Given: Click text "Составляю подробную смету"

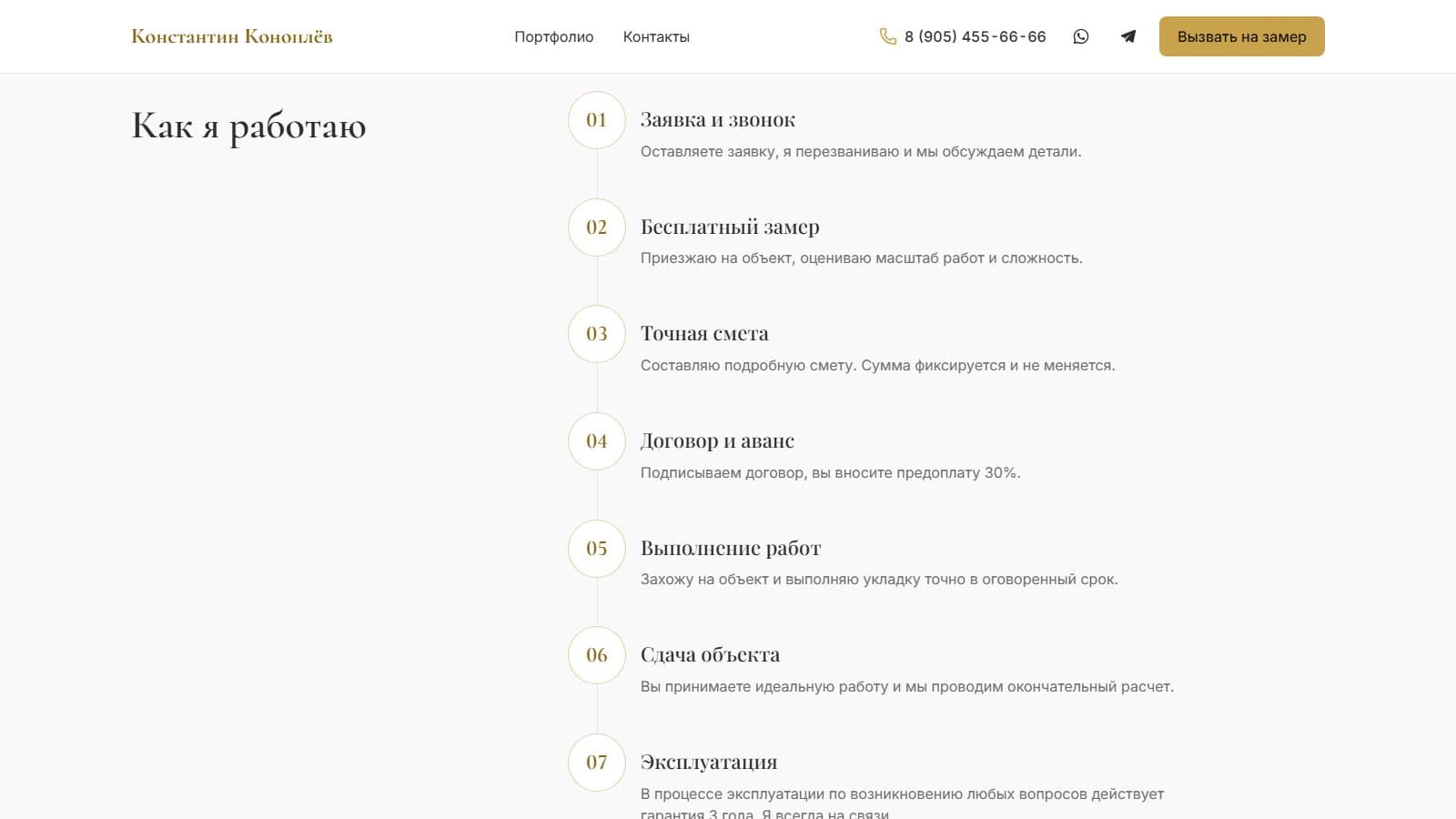Looking at the screenshot, I should [748, 366].
